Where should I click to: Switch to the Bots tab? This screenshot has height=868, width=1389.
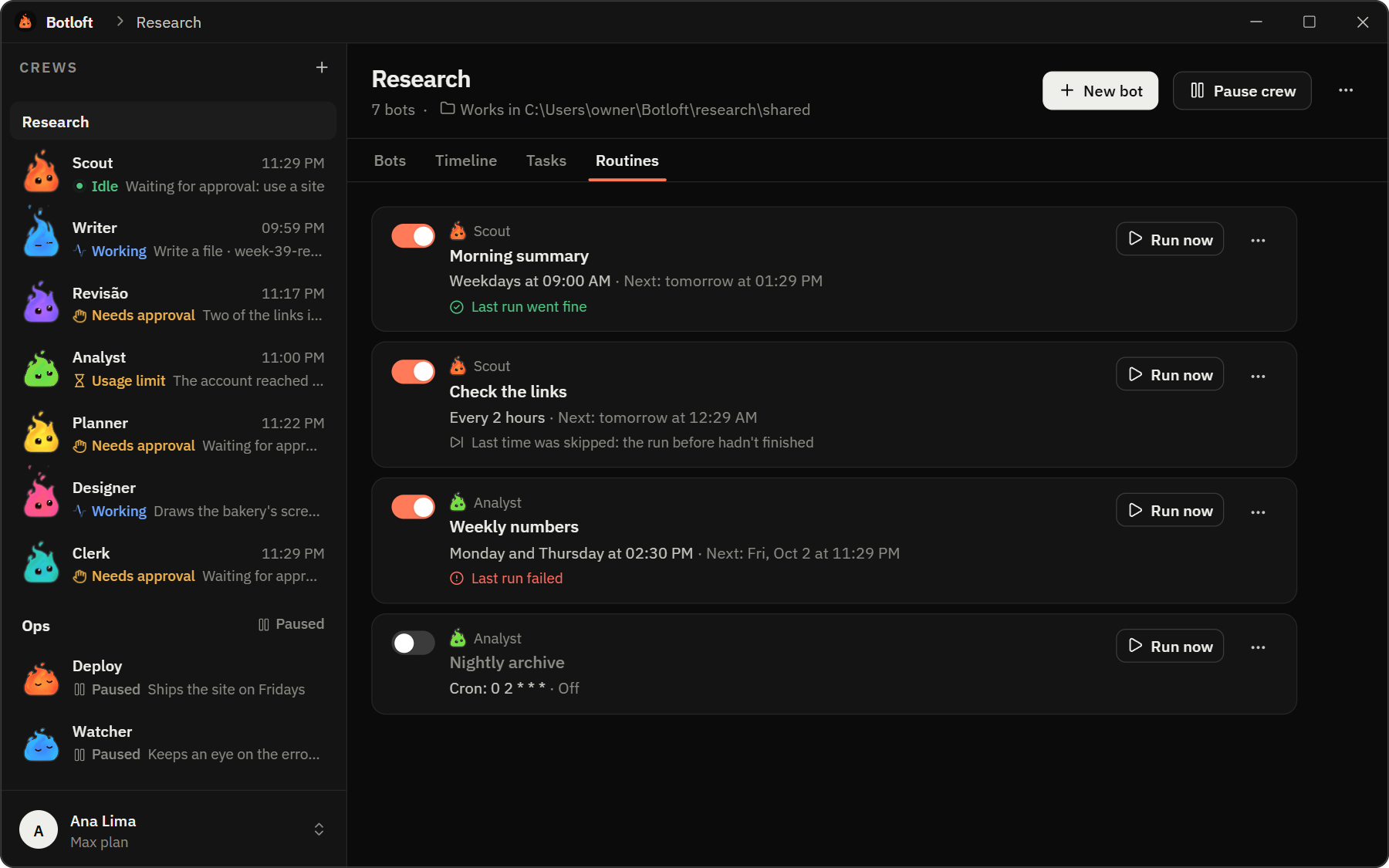(390, 160)
